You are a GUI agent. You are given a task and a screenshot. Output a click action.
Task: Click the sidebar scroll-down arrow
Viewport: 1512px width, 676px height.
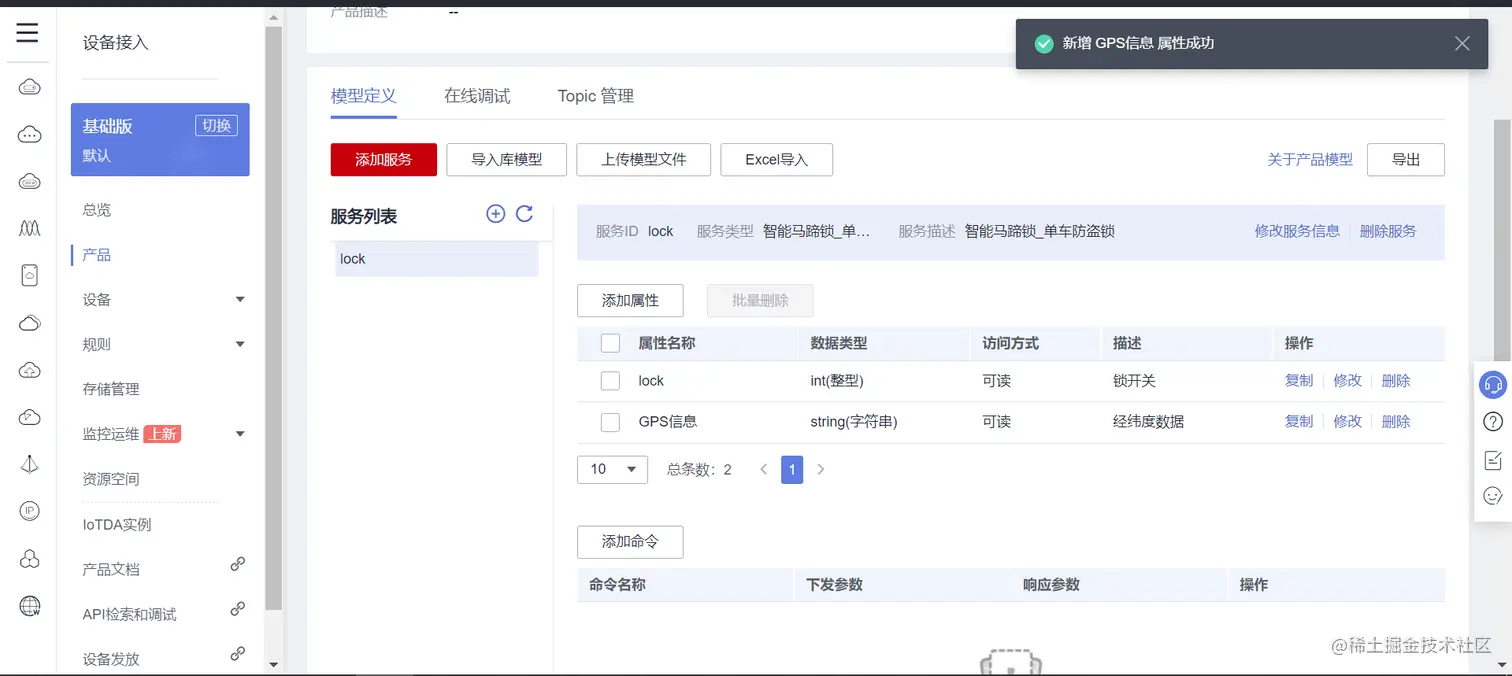pyautogui.click(x=274, y=664)
